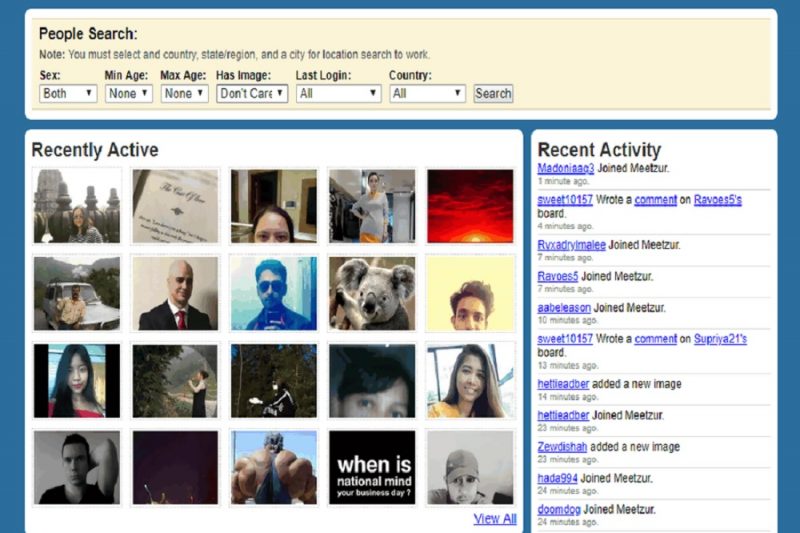Open the man on yellow background thumbnail
Viewport: 800px width, 533px height.
pos(470,293)
